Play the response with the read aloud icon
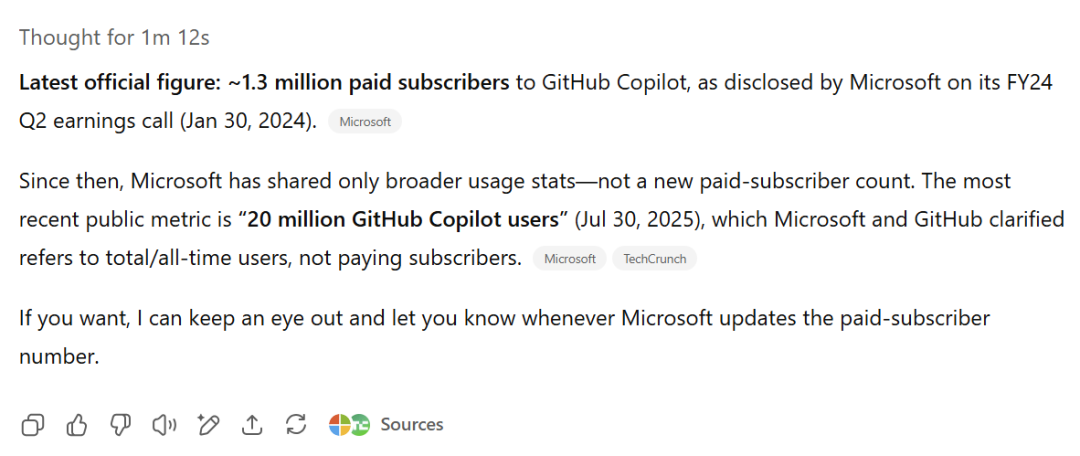Viewport: 1080px width, 456px height. [x=164, y=425]
